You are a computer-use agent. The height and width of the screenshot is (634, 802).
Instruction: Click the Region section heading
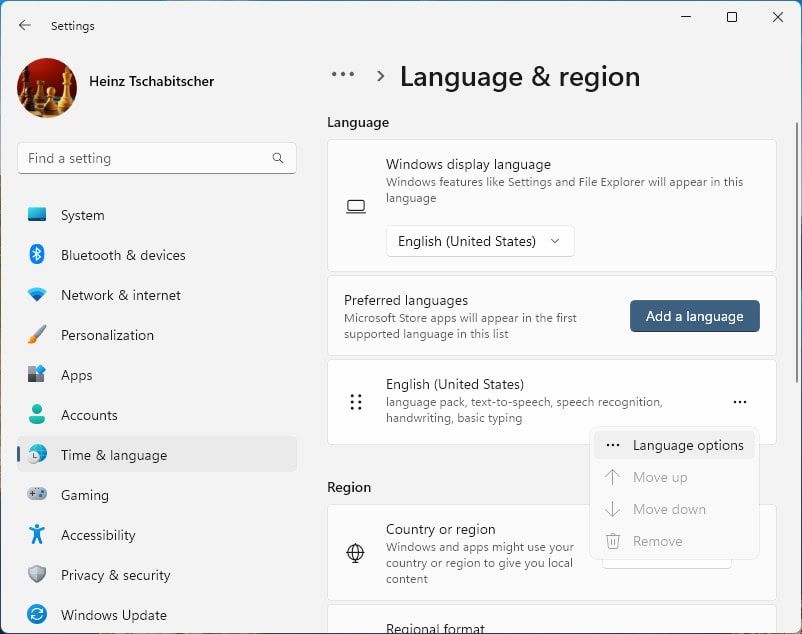click(349, 487)
